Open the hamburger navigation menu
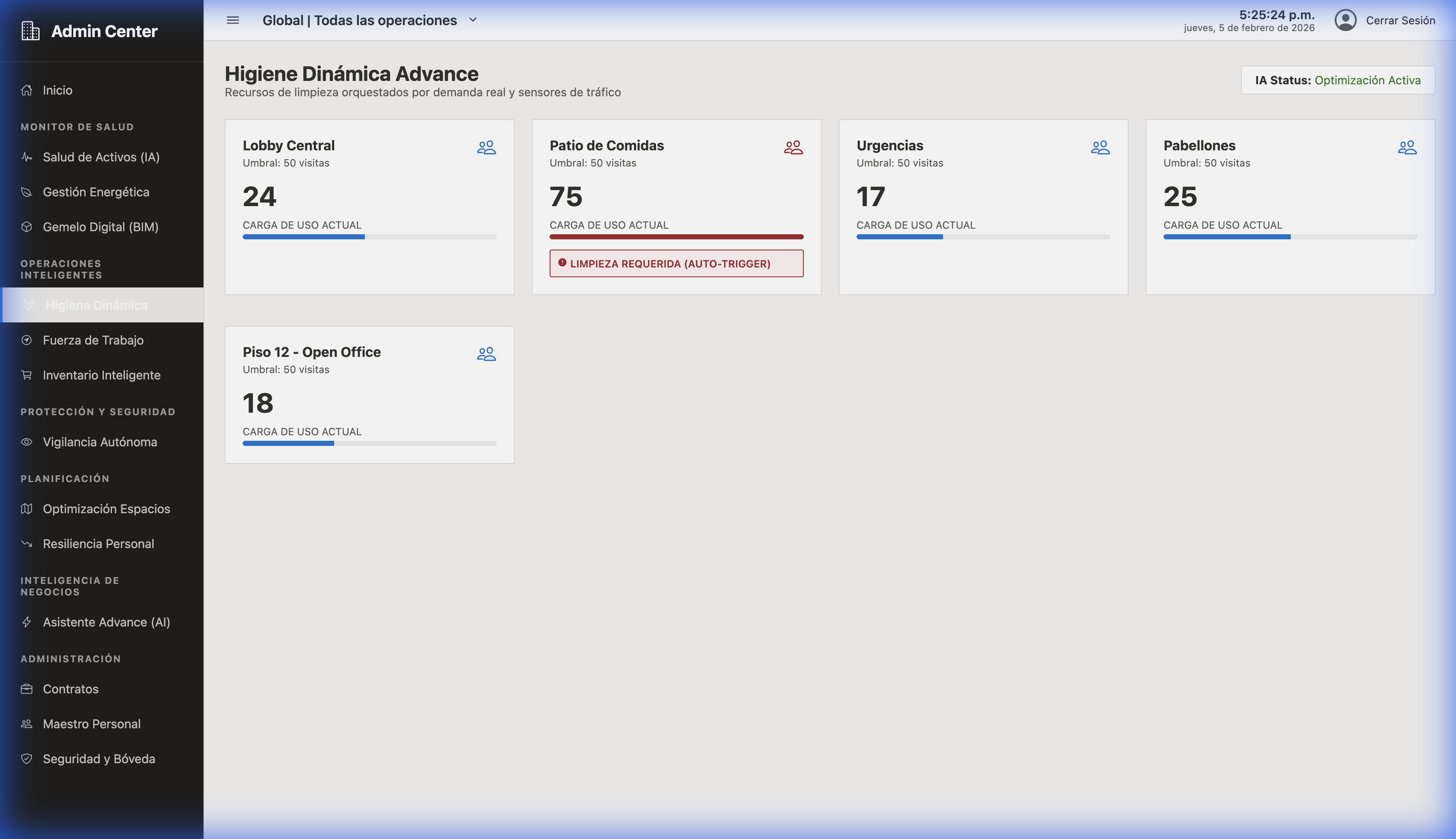The image size is (1456, 839). click(233, 20)
